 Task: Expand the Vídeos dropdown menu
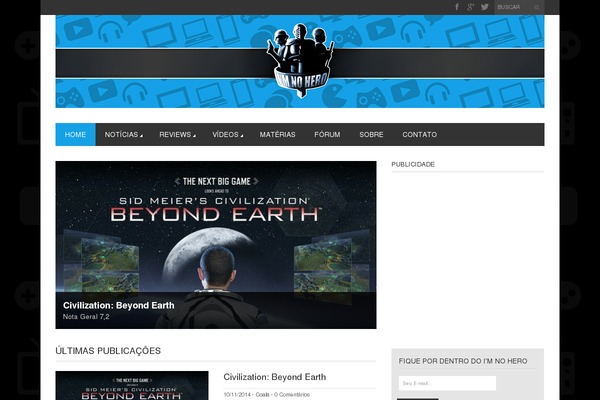click(x=227, y=134)
